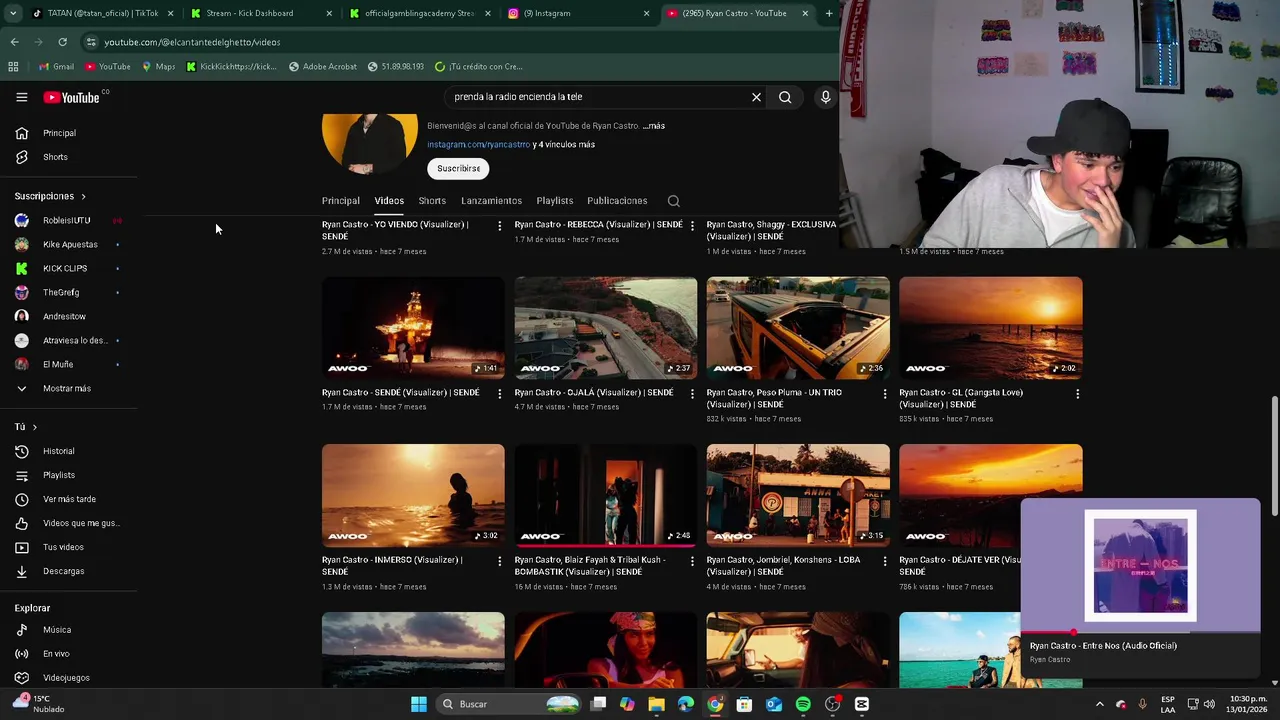The width and height of the screenshot is (1280, 720).
Task: Go back in Chrome browser
Action: pyautogui.click(x=14, y=42)
